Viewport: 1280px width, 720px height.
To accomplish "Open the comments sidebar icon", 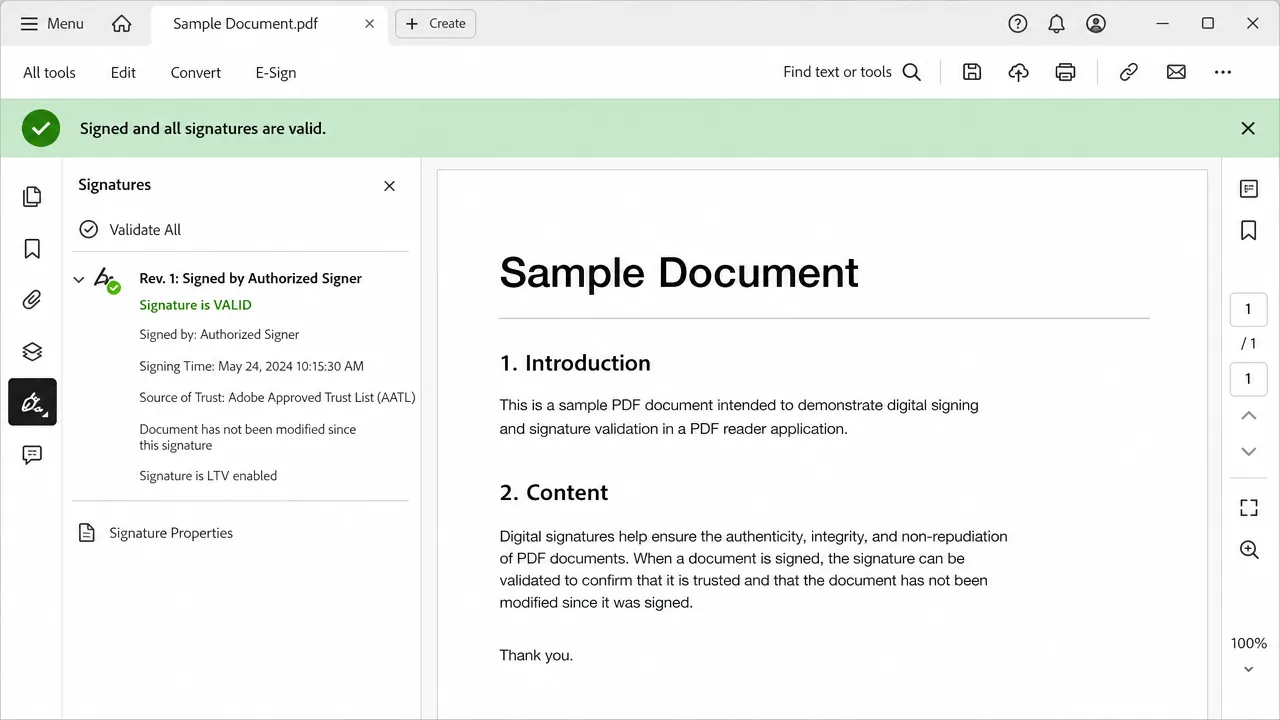I will 32,455.
